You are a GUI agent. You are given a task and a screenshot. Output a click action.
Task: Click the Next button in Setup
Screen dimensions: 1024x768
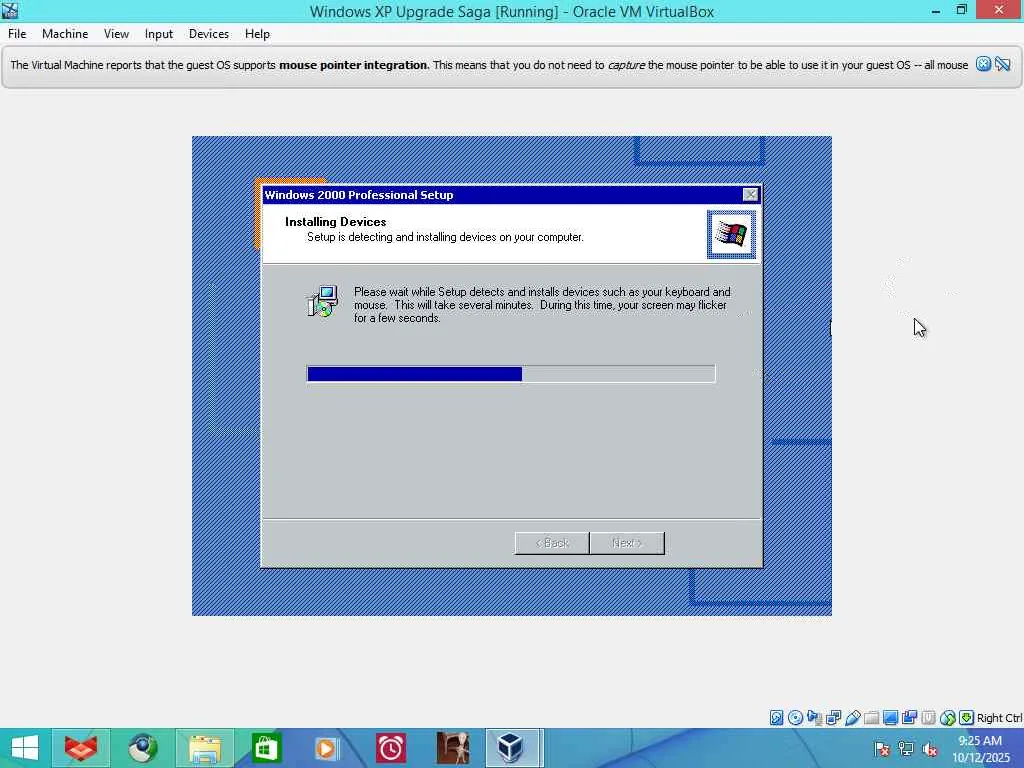(627, 543)
